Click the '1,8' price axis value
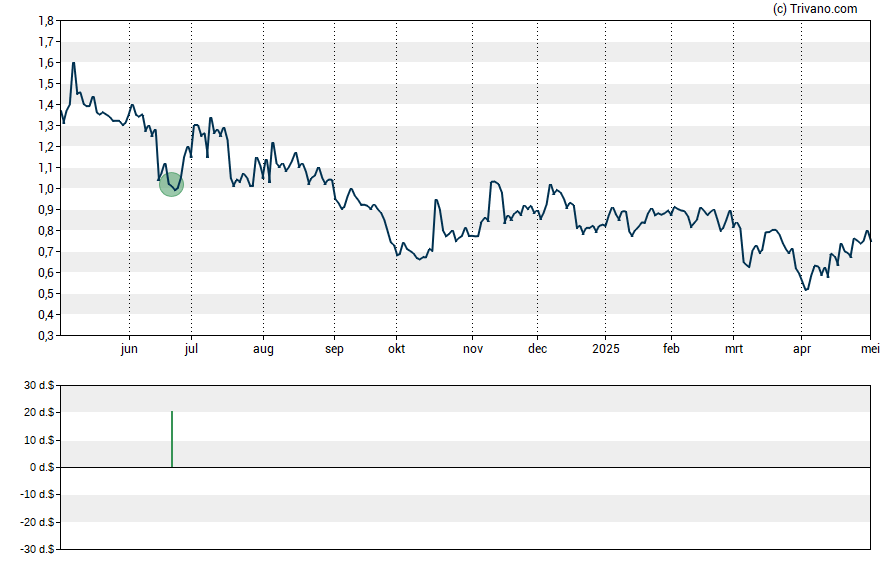This screenshot has height=565, width=888. pos(46,21)
